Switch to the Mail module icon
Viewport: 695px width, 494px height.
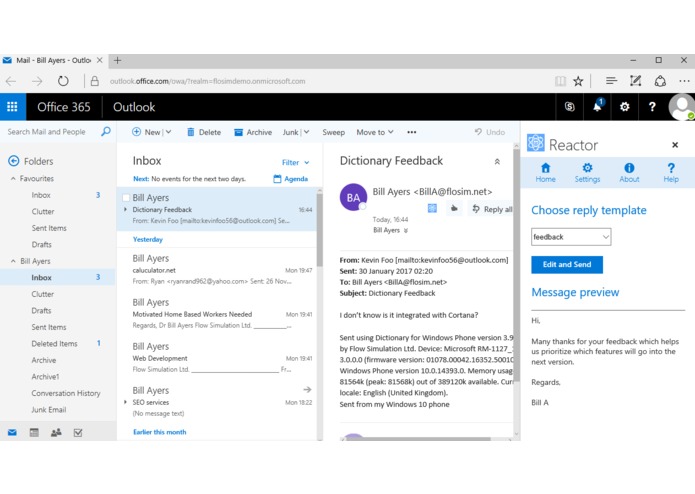12,432
